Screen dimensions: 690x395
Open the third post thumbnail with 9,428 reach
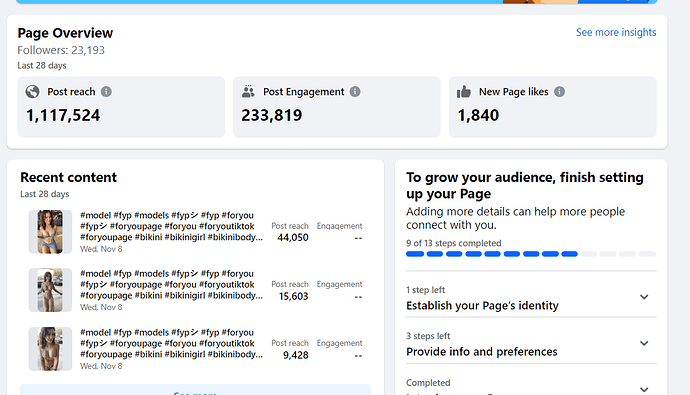coord(50,349)
